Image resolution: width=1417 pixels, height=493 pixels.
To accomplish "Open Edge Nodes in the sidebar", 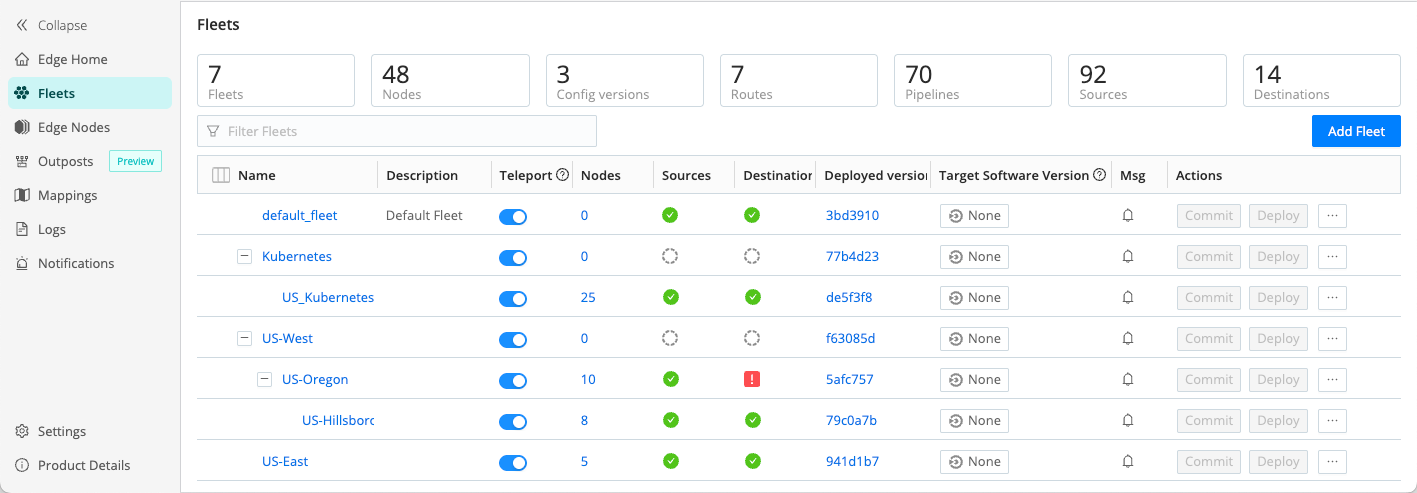I will 73,127.
